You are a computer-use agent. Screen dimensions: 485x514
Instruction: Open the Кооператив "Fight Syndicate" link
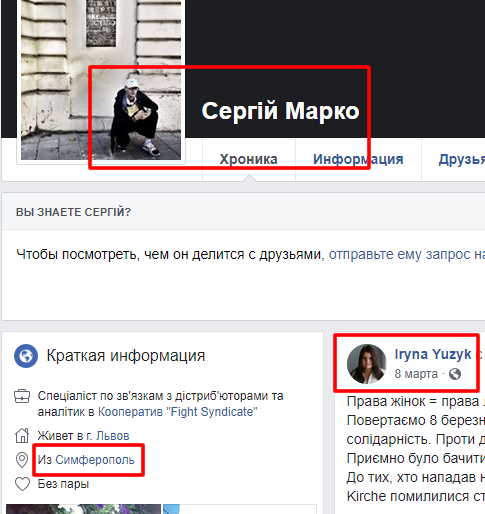tap(178, 412)
